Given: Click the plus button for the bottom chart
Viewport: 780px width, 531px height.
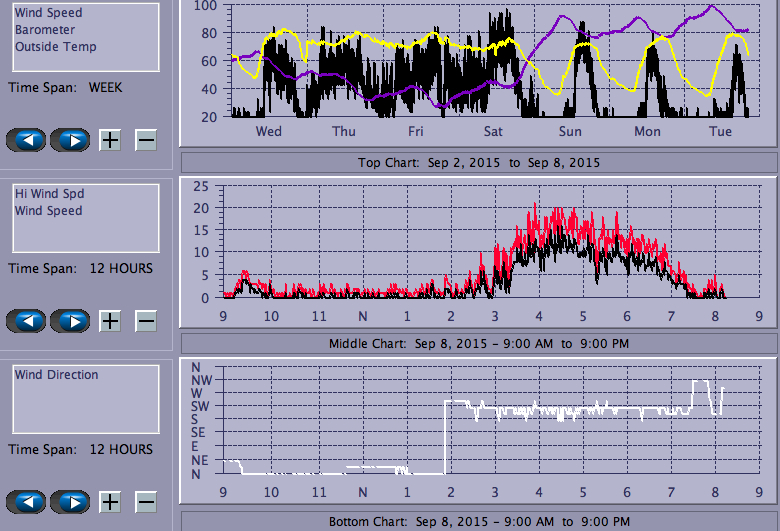Looking at the screenshot, I should tap(110, 502).
